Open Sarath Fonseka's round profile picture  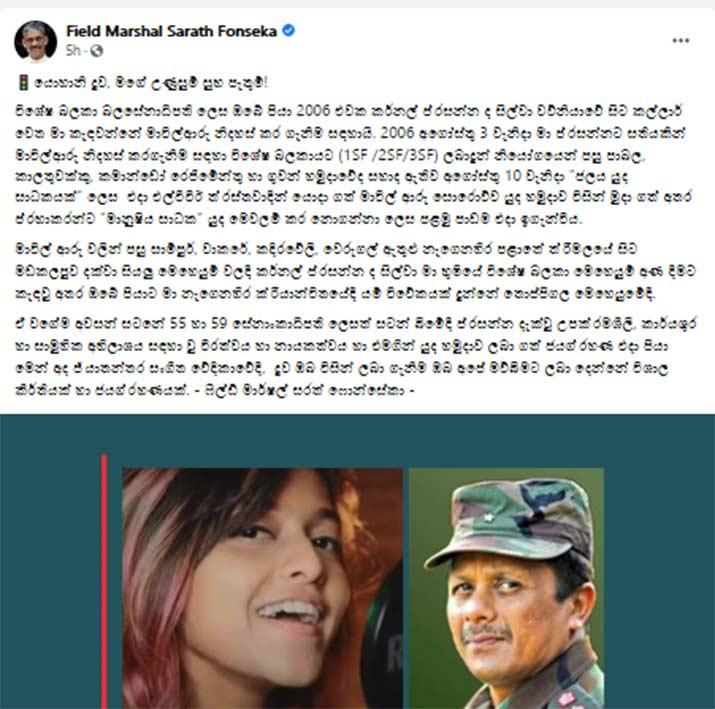click(x=36, y=41)
